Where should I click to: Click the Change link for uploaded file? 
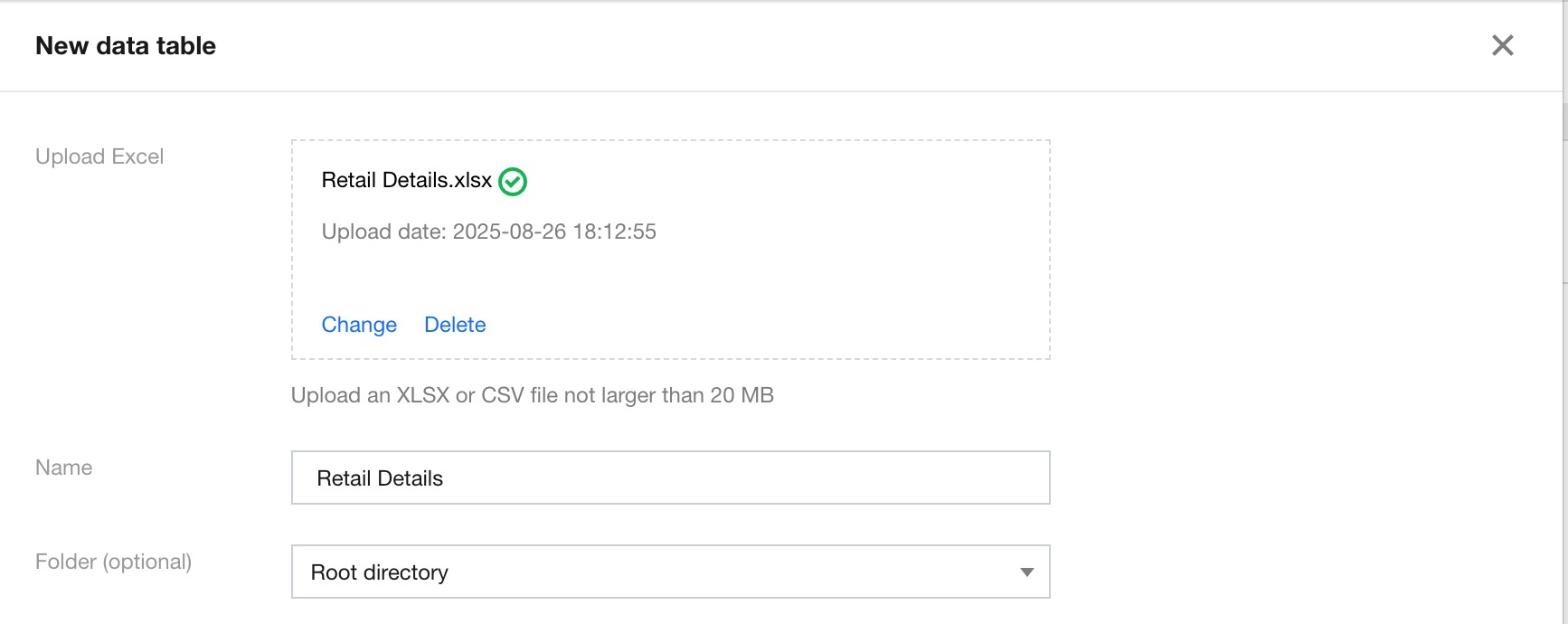(x=359, y=325)
